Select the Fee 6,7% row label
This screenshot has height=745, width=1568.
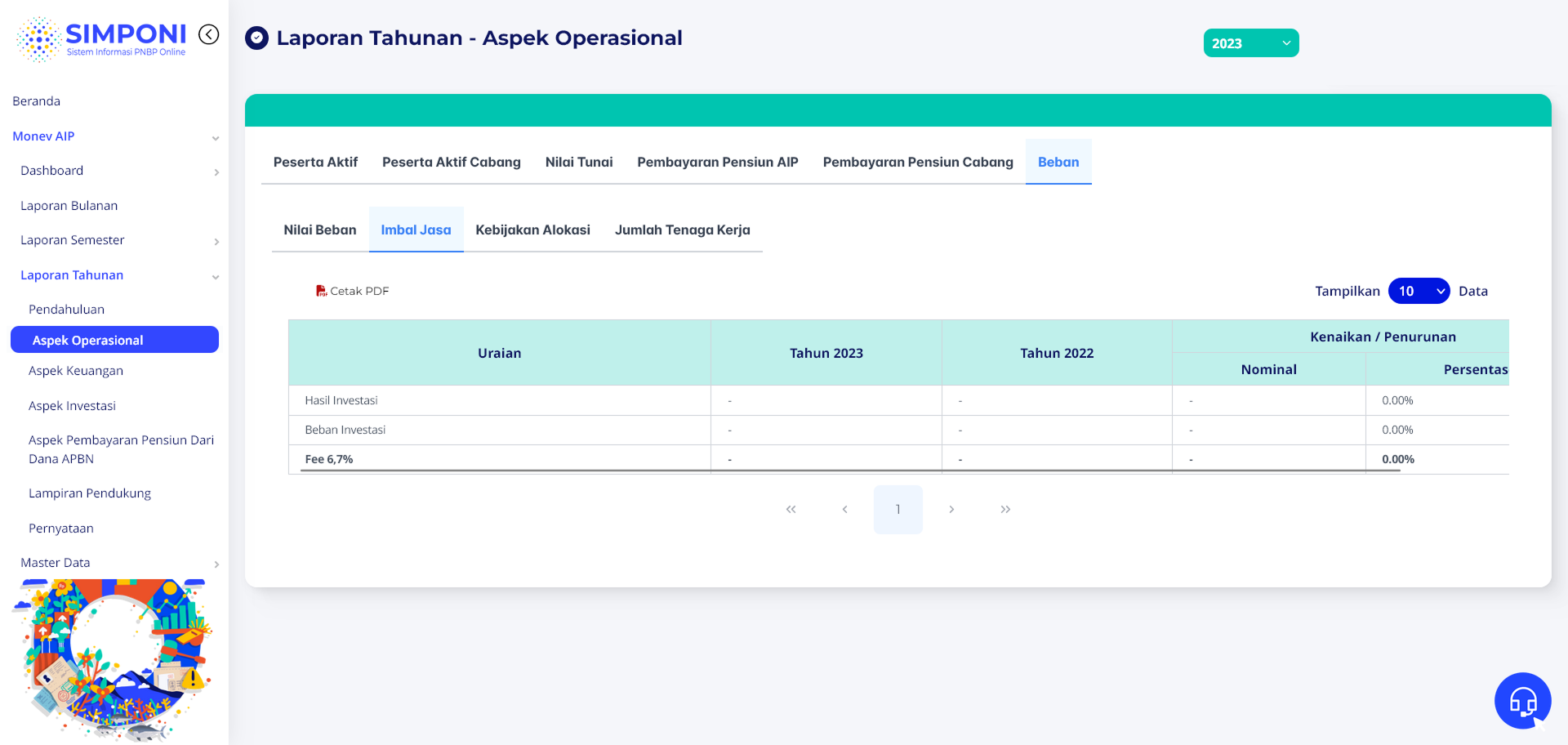pos(328,459)
